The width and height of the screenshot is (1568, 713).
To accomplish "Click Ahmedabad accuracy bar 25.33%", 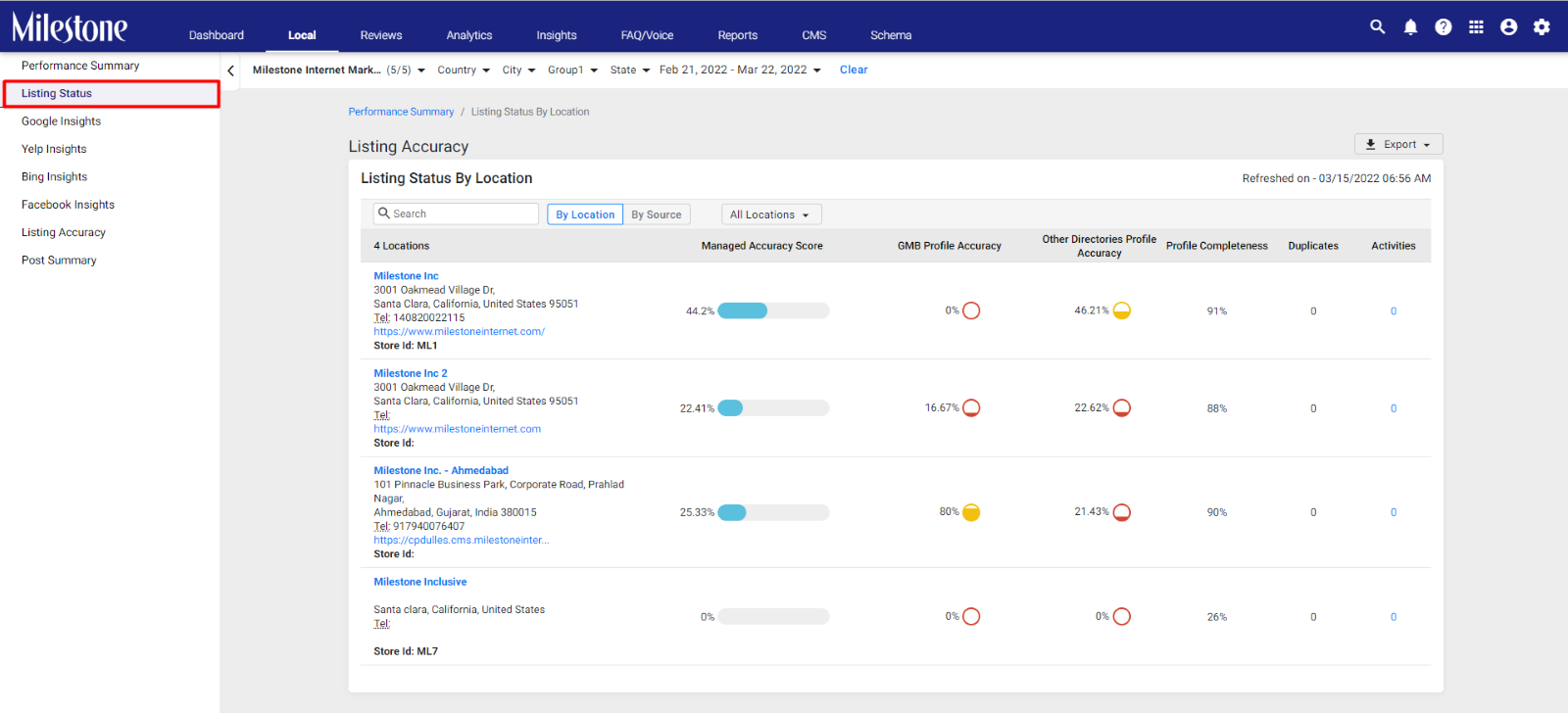I will coord(773,512).
